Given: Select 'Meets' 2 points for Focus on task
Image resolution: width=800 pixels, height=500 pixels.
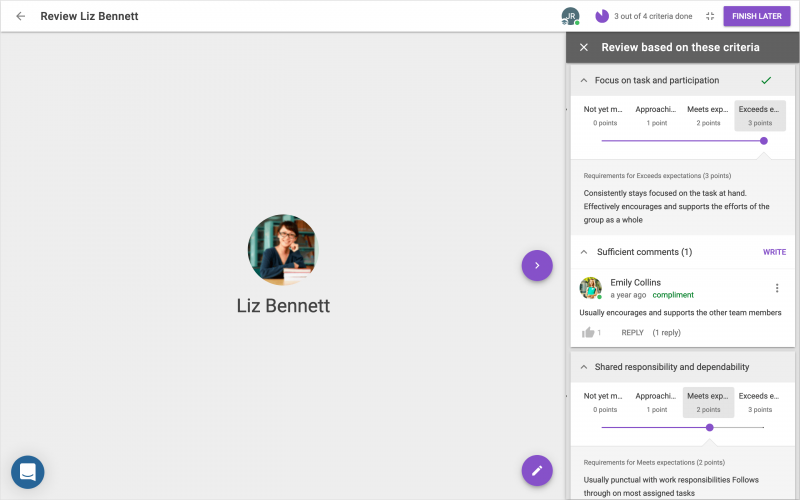Looking at the screenshot, I should [x=708, y=115].
